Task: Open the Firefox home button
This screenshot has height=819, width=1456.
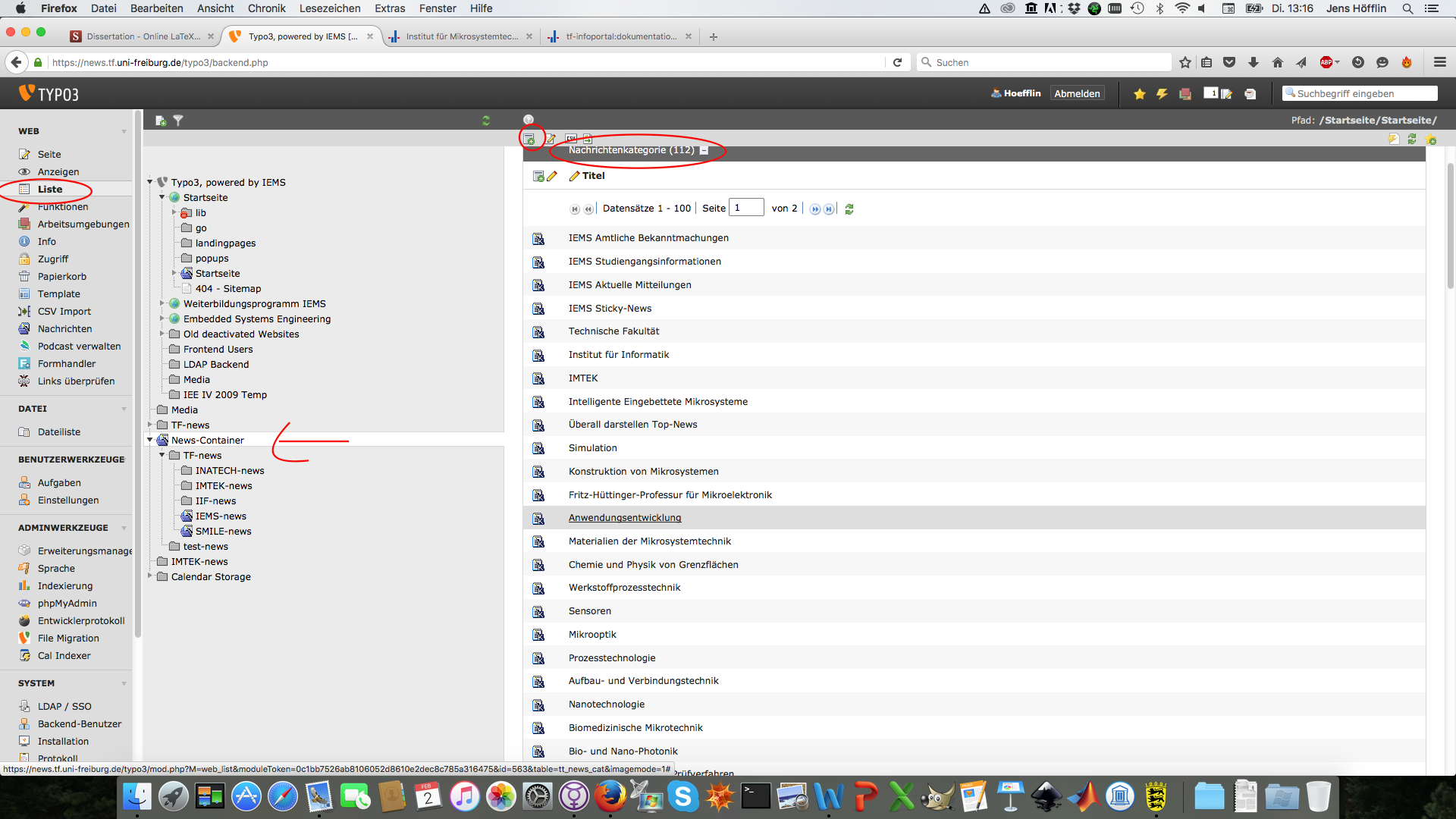Action: [x=1278, y=63]
